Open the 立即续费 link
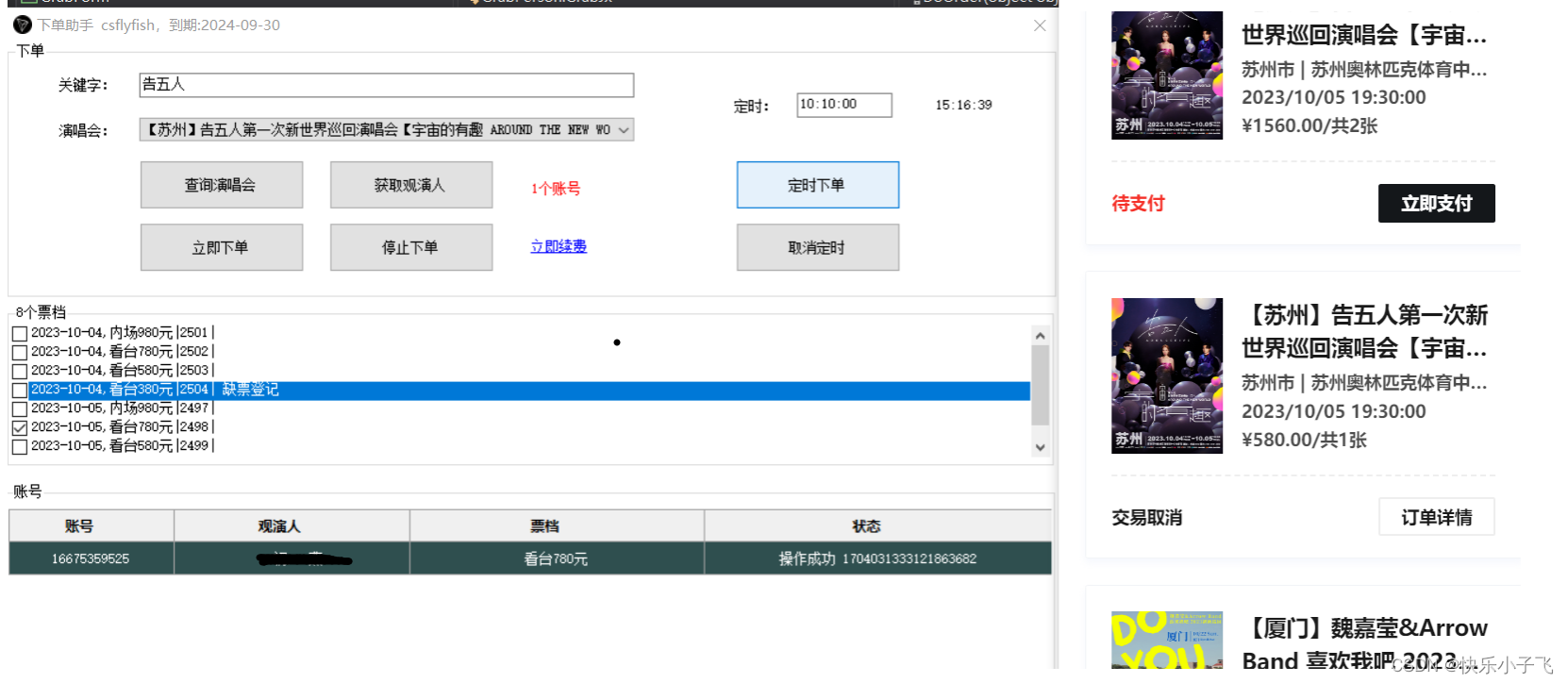1568x683 pixels. click(x=559, y=246)
